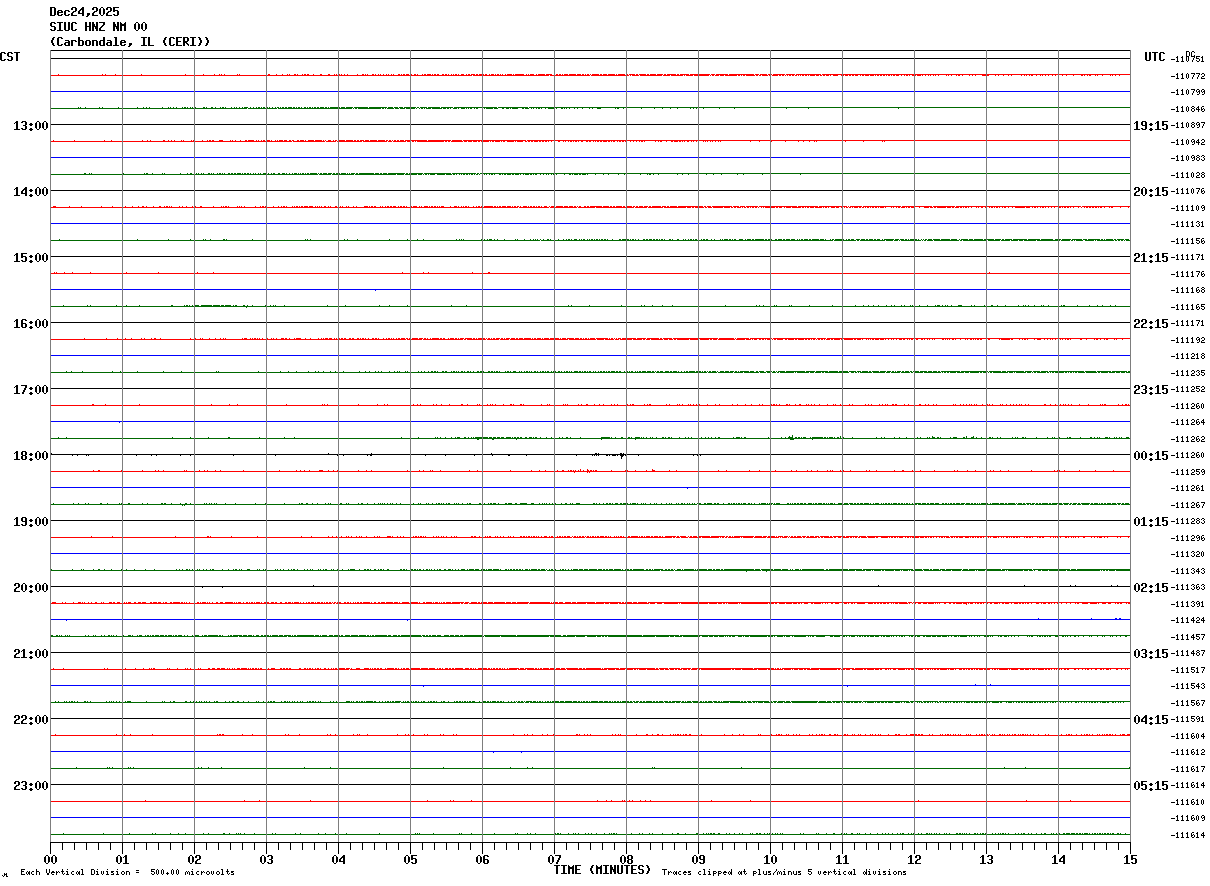Click minute tick label 12 on time axis
This screenshot has width=1210, height=886.
(x=914, y=859)
